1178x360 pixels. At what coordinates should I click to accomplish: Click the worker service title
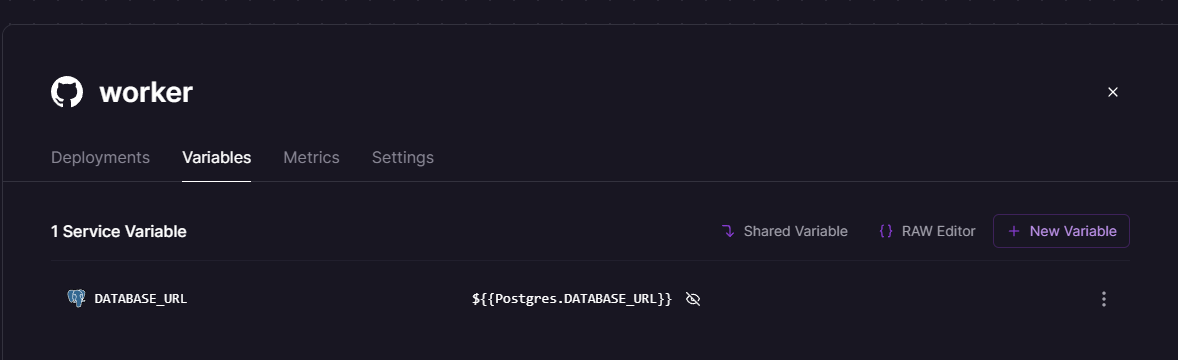point(146,92)
